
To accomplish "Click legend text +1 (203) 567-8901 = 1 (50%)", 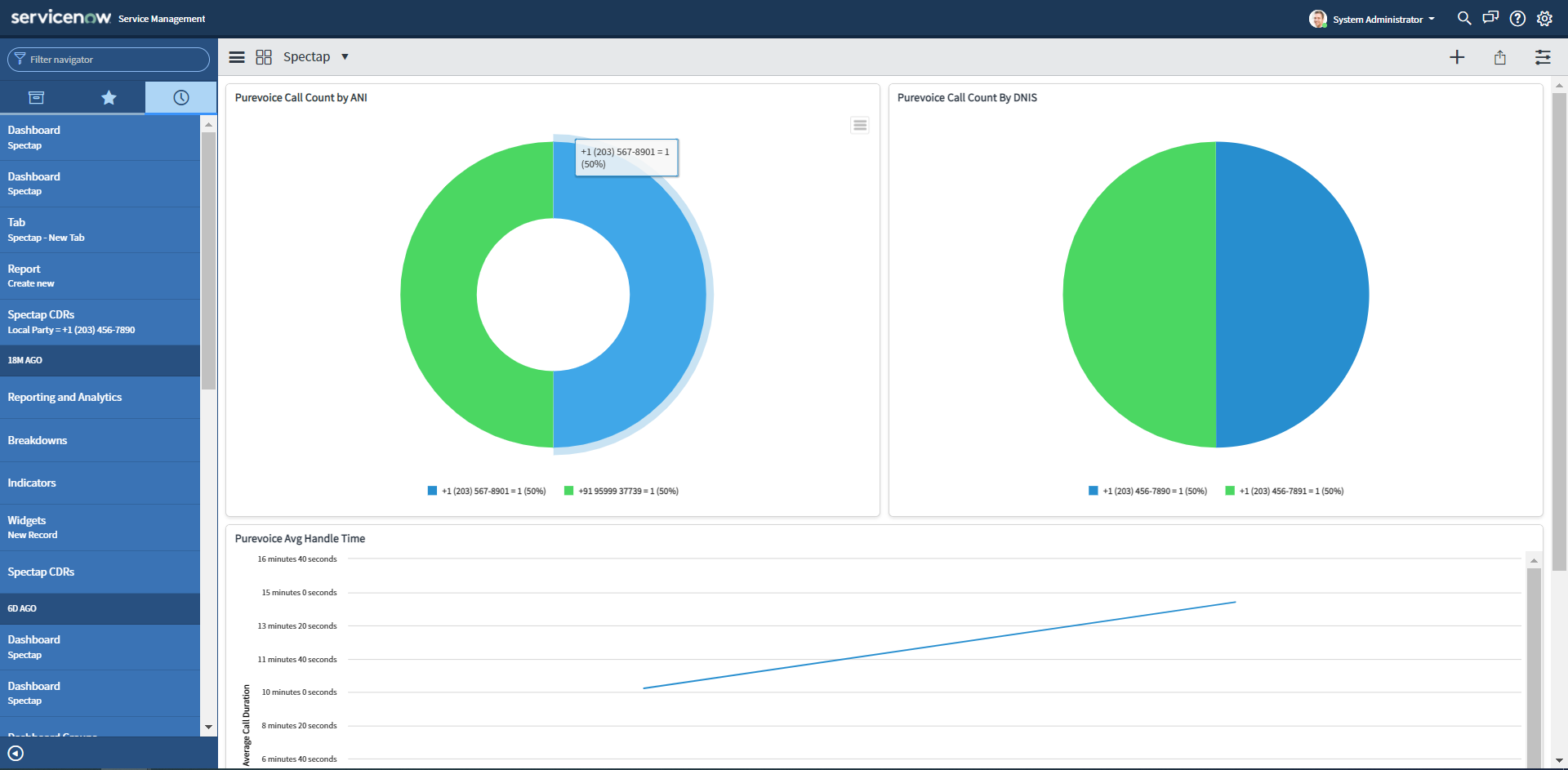I will (x=493, y=492).
